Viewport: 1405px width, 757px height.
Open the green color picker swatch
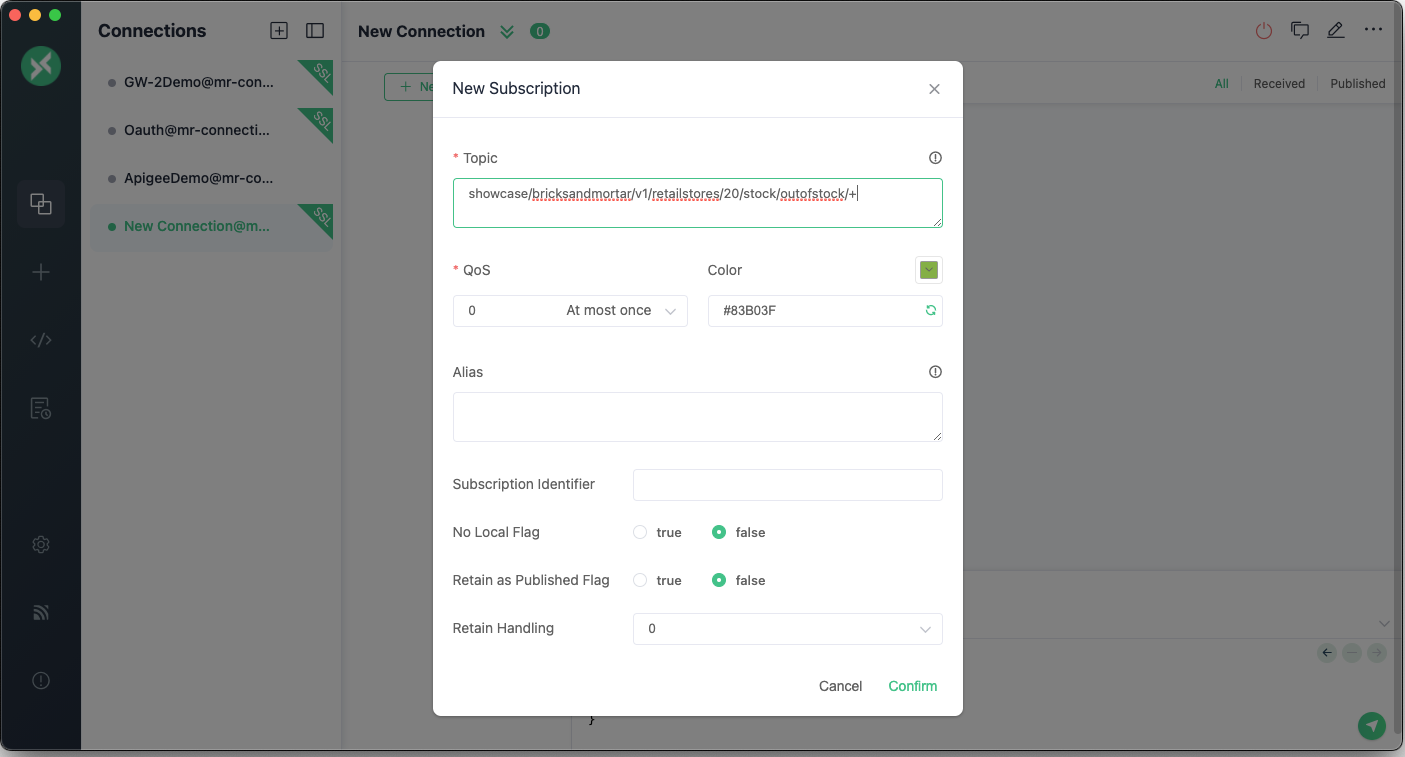(929, 270)
